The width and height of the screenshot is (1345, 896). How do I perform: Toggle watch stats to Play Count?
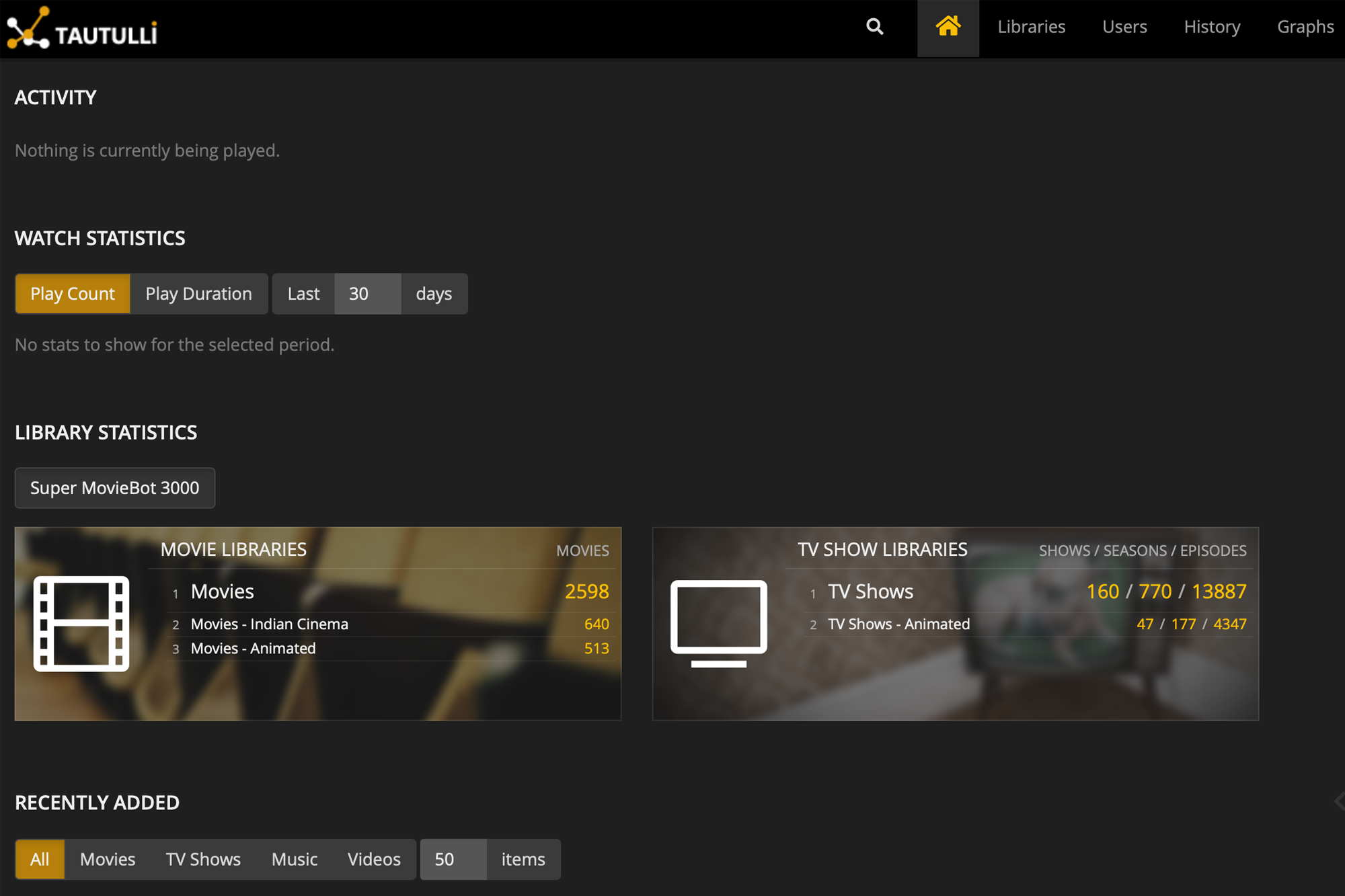[73, 294]
